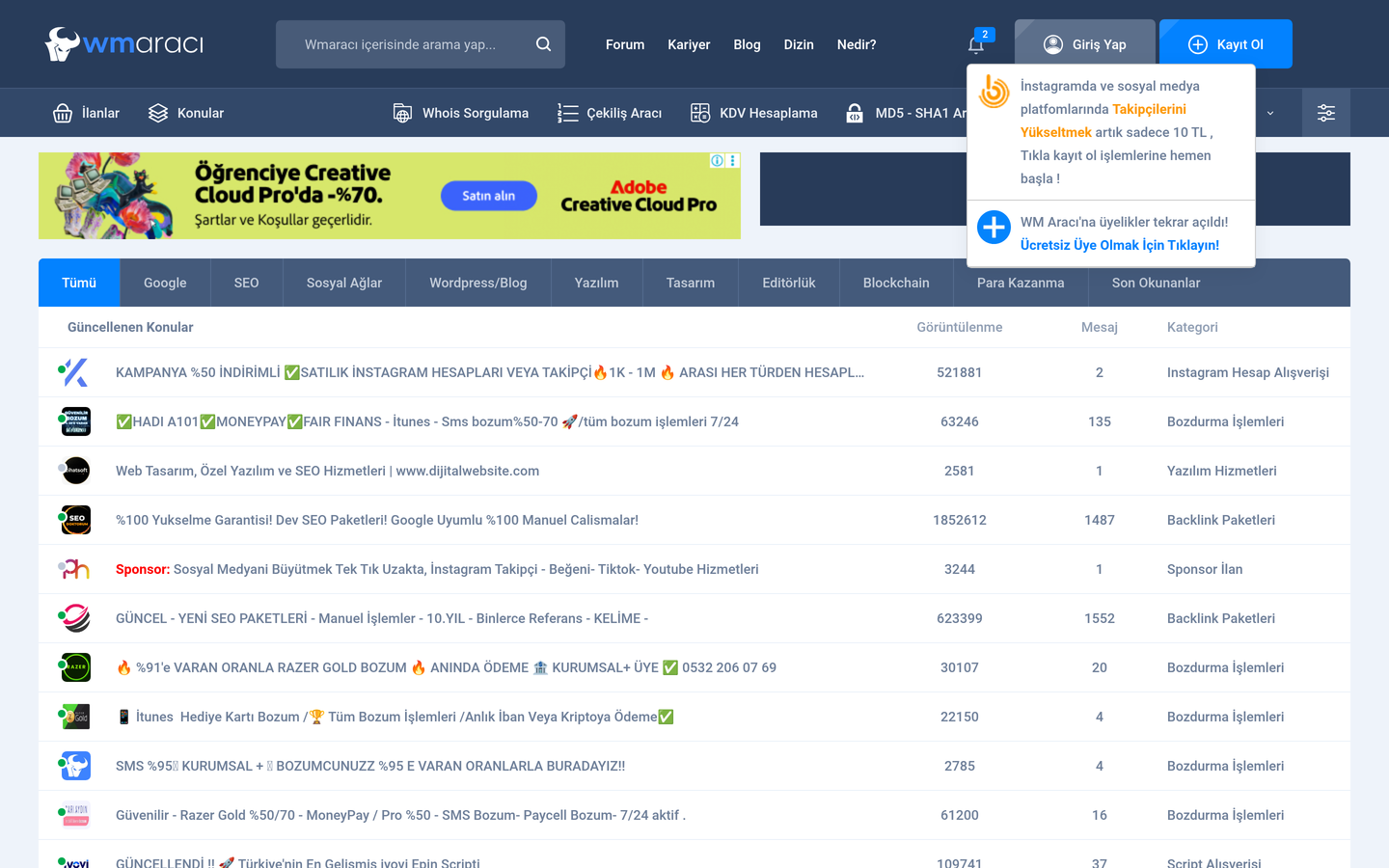Screen dimensions: 1389x868
Task: Open the Editörlük tab
Action: pos(789,283)
